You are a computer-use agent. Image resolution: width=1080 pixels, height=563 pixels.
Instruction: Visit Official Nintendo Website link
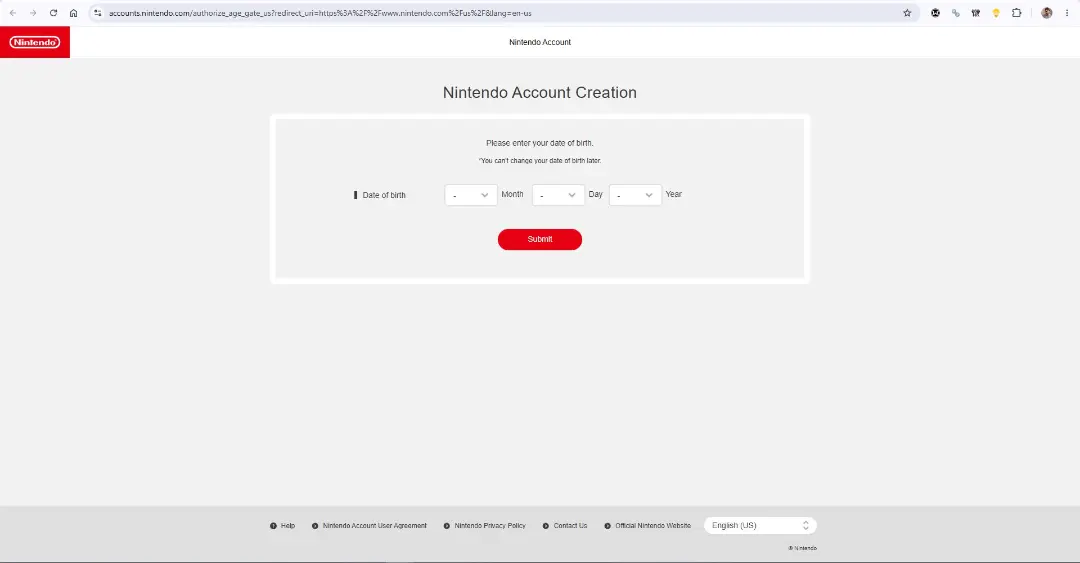click(x=647, y=526)
